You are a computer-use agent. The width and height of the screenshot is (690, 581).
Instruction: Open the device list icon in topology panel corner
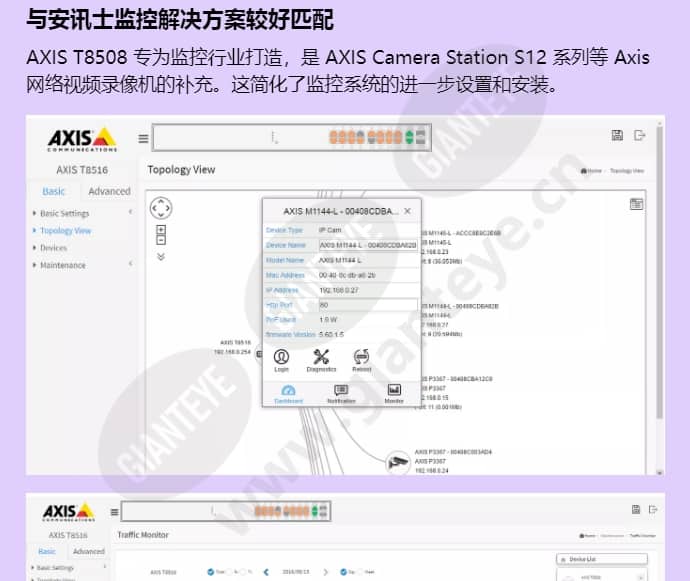[636, 204]
